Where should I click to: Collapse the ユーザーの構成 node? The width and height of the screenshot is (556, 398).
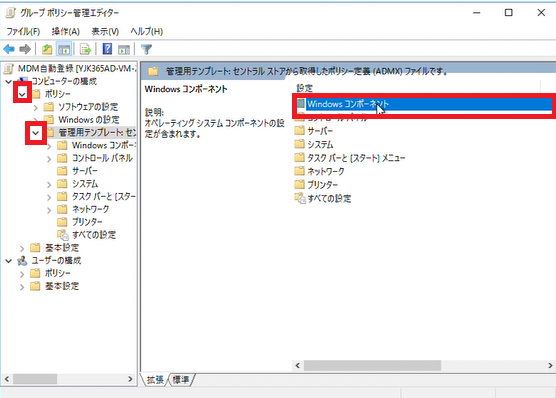[9, 261]
